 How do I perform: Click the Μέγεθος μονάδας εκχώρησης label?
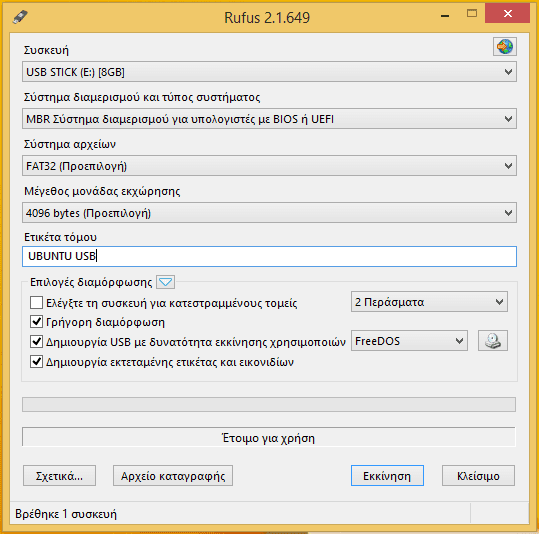coord(102,191)
